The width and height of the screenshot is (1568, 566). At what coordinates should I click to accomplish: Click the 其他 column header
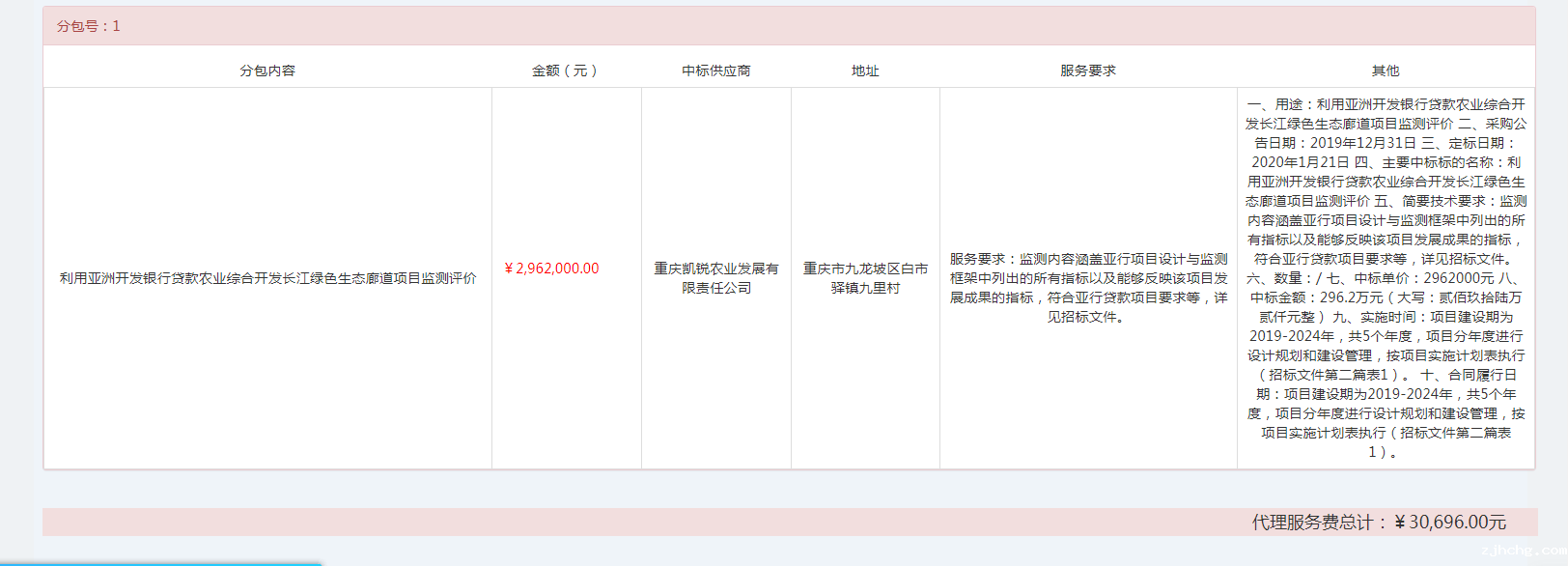[1385, 71]
